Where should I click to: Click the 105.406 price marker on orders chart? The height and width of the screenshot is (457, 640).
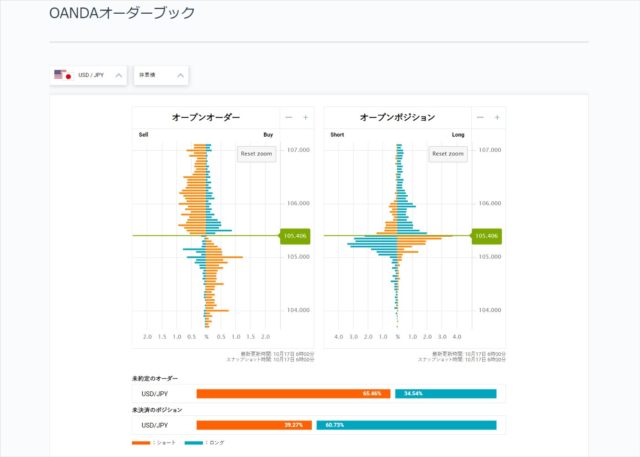[295, 236]
